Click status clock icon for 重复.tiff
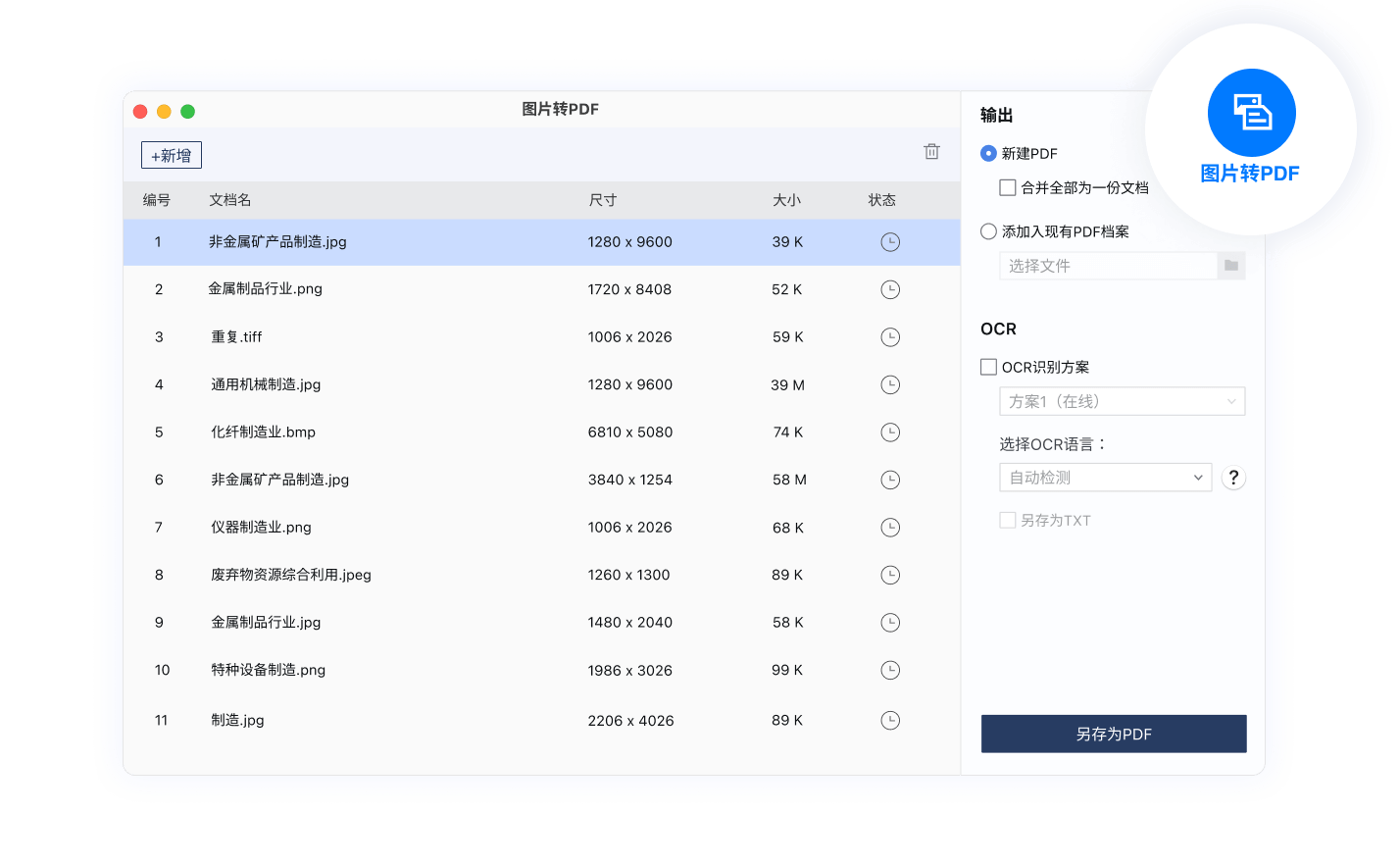 tap(890, 337)
